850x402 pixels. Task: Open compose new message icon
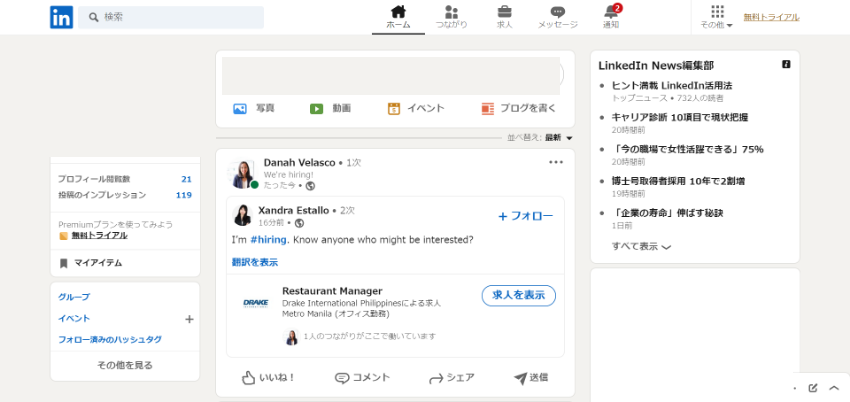coord(813,388)
